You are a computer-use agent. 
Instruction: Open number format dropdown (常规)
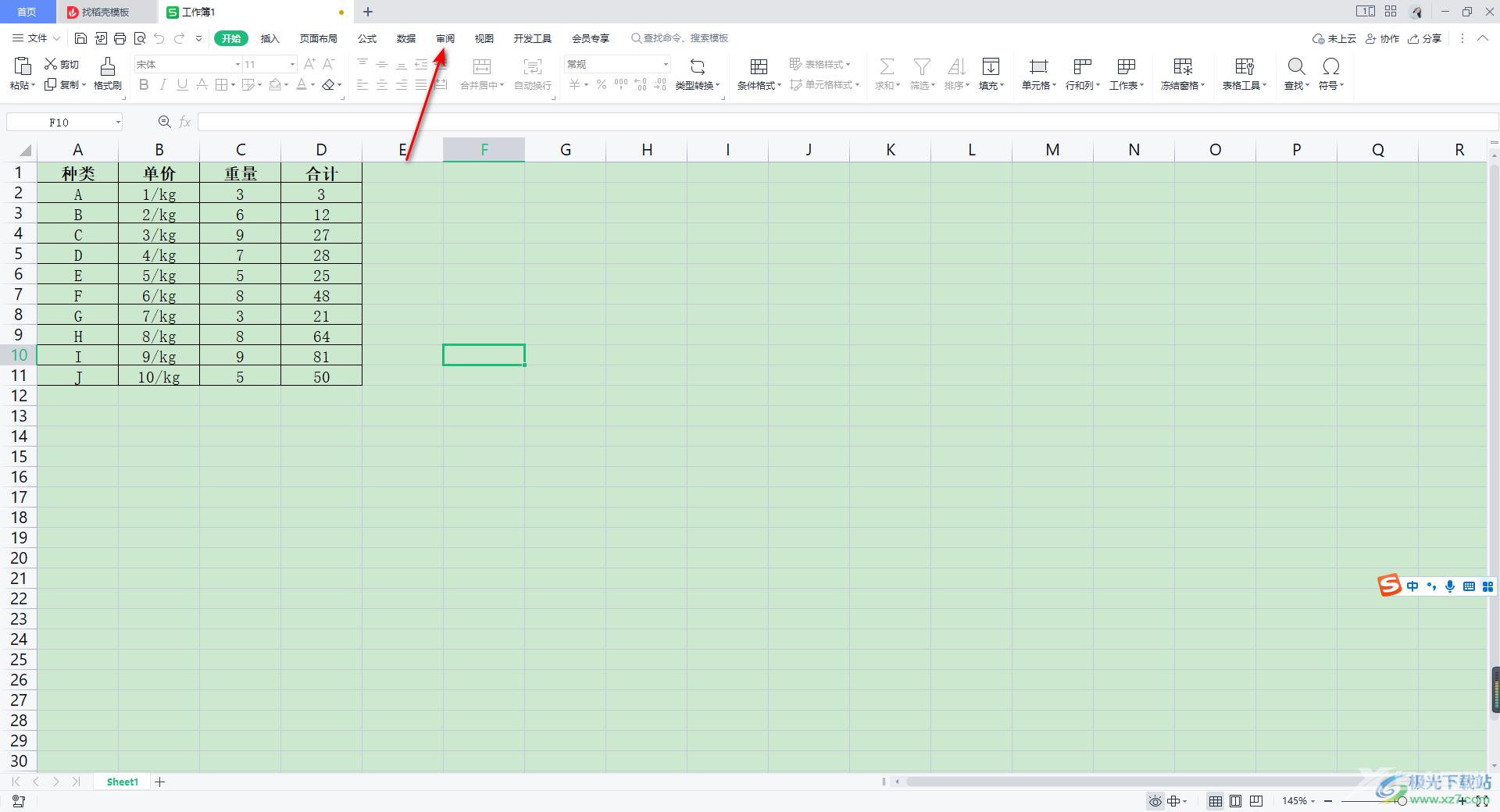coord(666,64)
